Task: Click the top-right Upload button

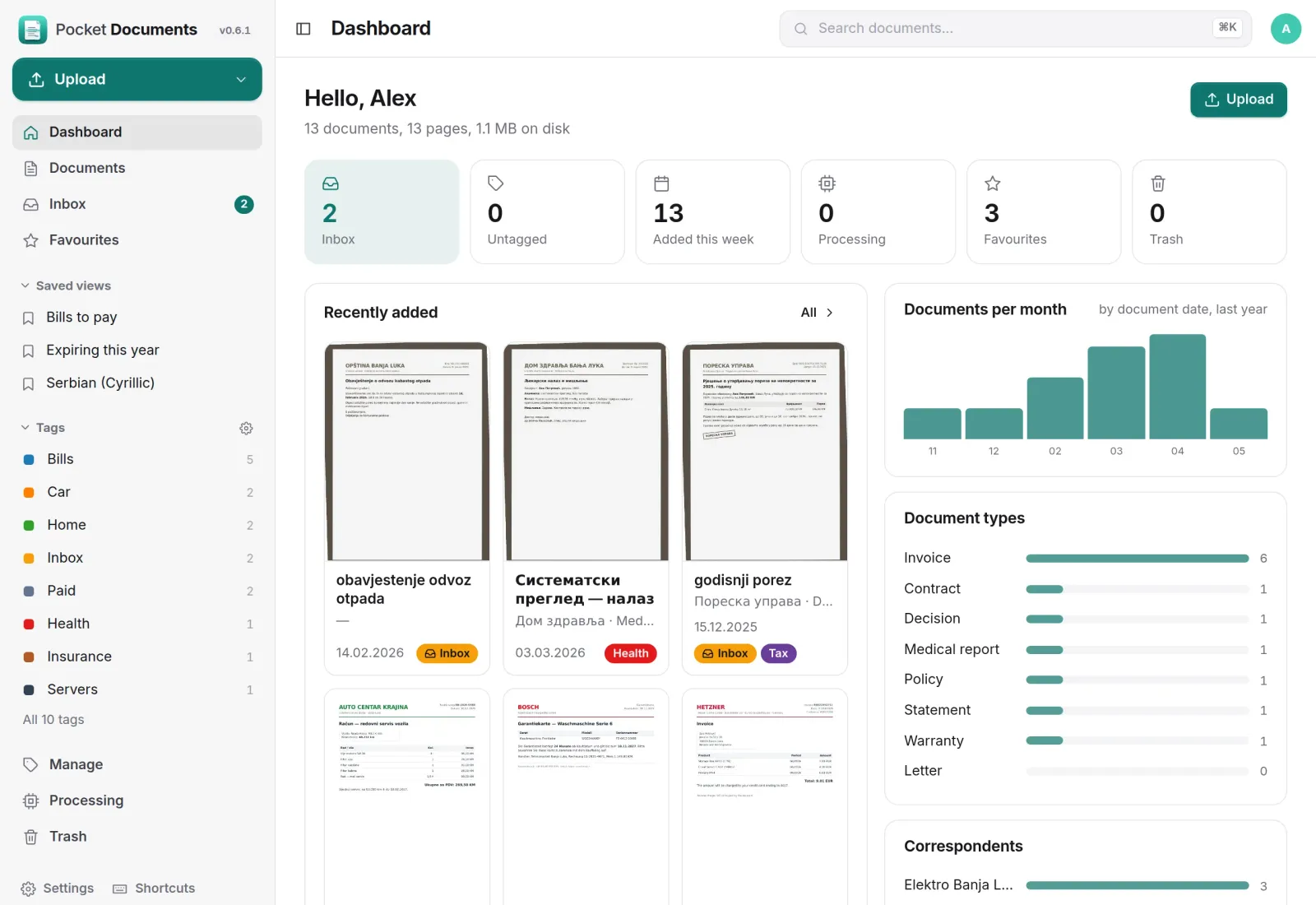Action: [x=1238, y=100]
